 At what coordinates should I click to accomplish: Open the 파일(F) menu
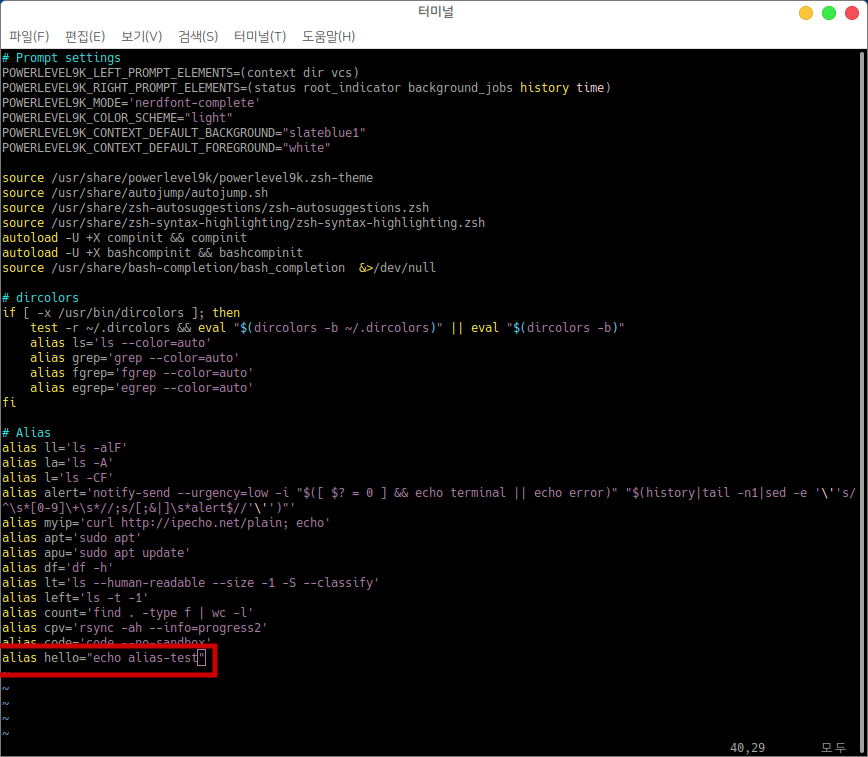pyautogui.click(x=29, y=36)
